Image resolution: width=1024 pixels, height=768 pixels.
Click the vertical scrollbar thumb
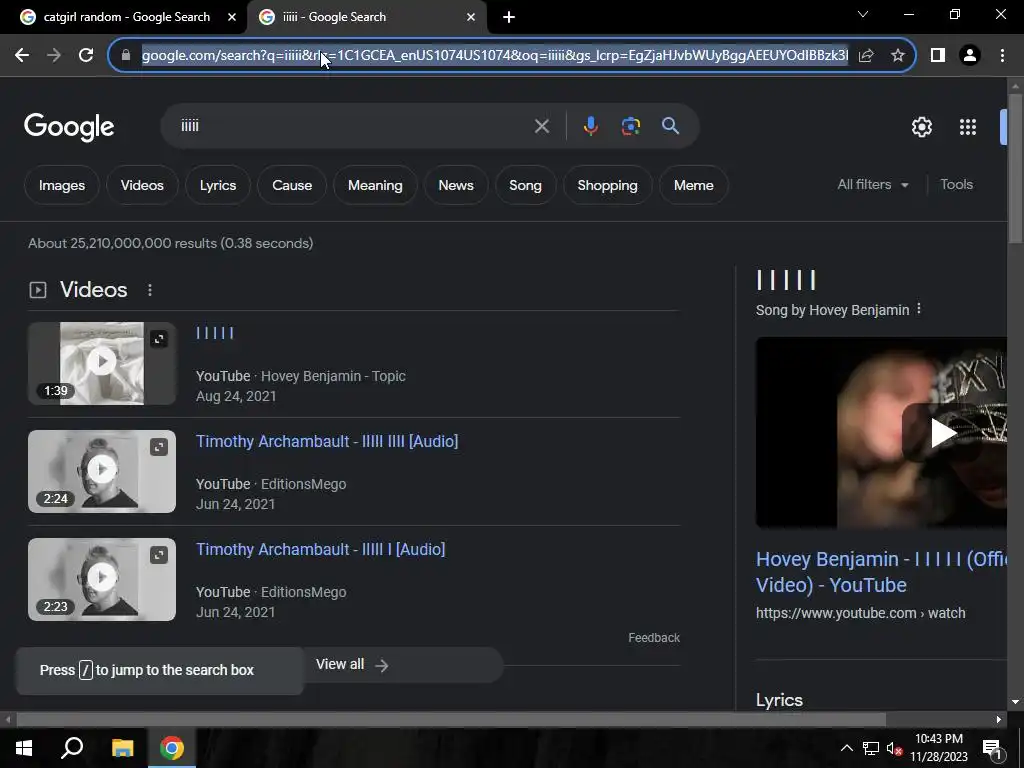(x=1016, y=168)
